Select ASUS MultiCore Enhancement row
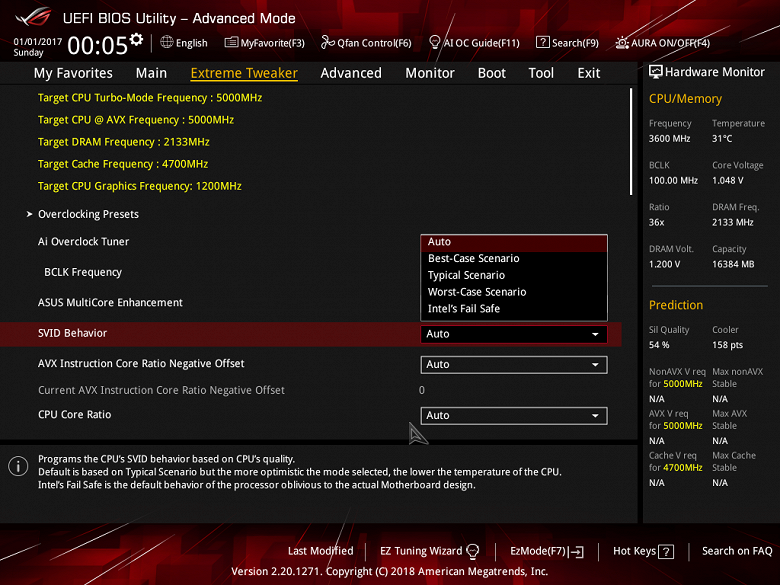780x585 pixels. pyautogui.click(x=110, y=303)
